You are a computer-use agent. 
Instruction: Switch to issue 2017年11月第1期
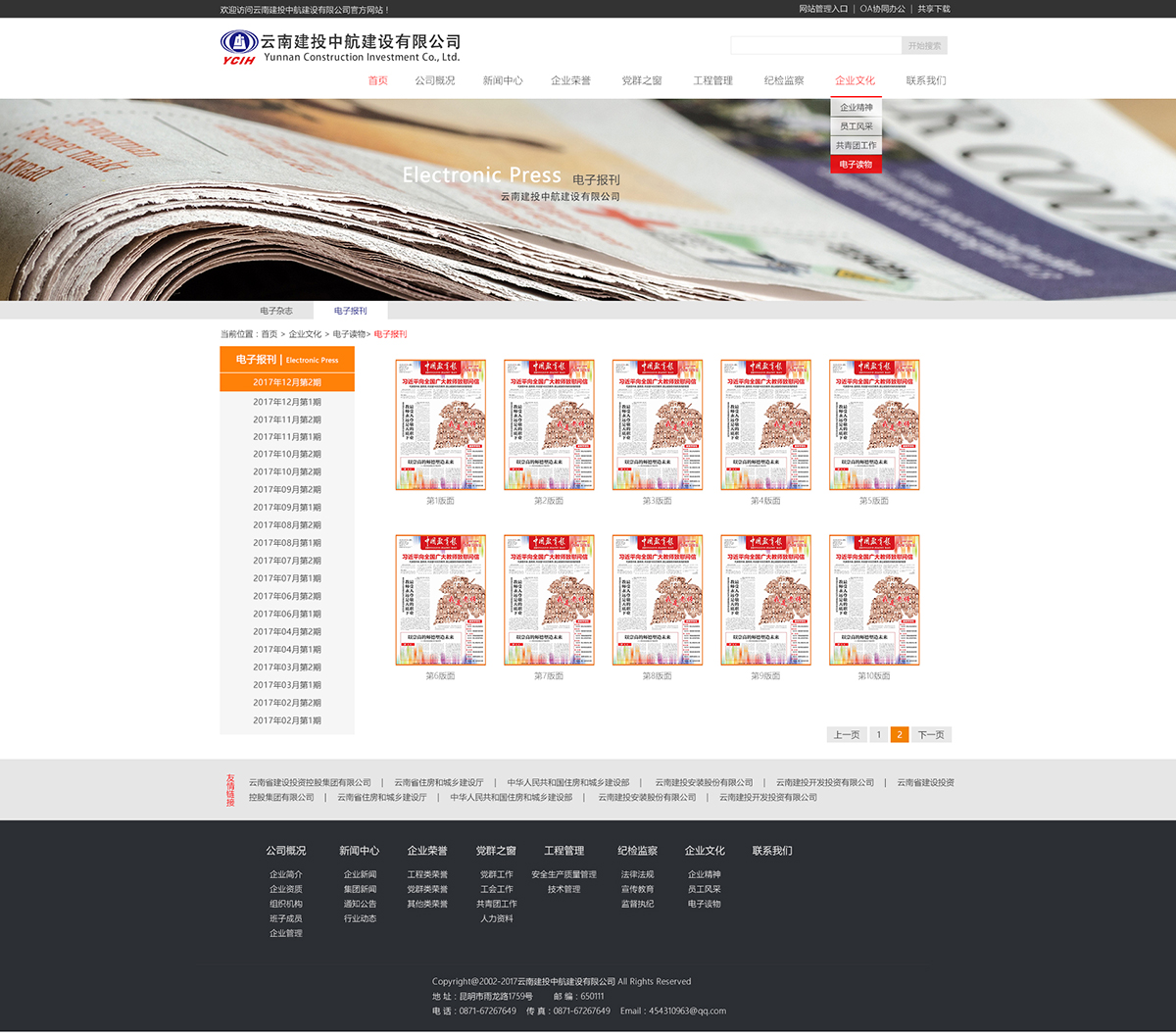[286, 436]
